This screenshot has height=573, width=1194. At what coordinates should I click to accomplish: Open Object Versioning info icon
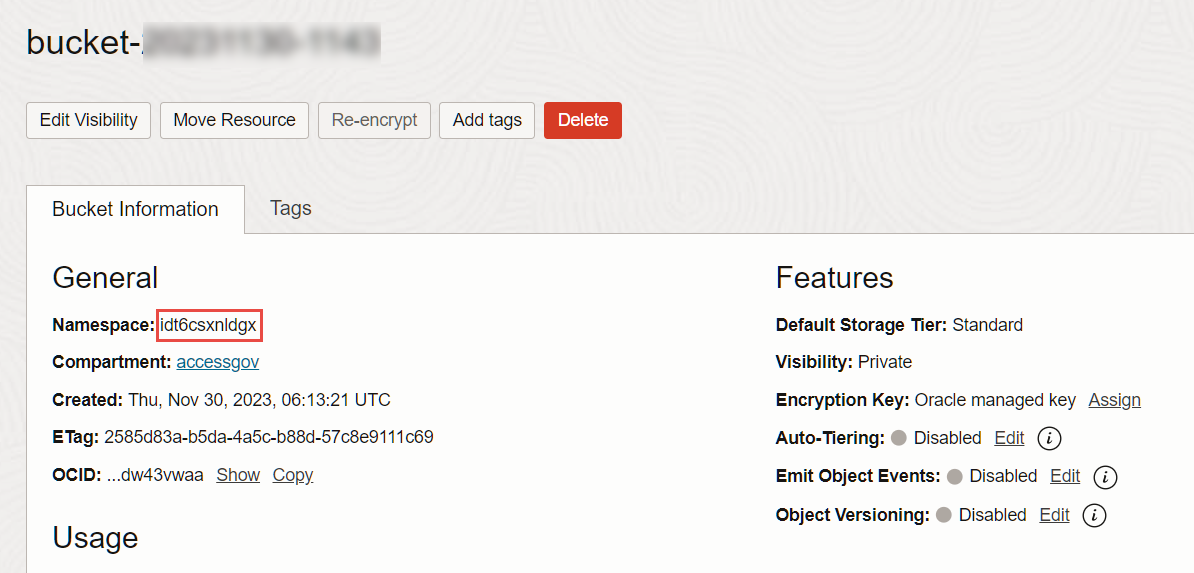(x=1094, y=515)
